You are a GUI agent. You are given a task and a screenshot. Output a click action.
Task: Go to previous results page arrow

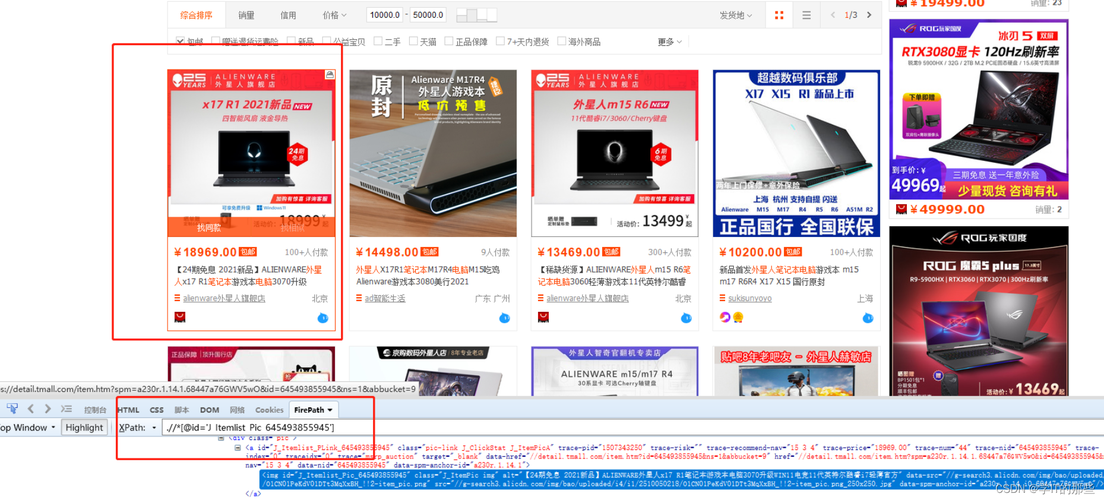pyautogui.click(x=834, y=15)
